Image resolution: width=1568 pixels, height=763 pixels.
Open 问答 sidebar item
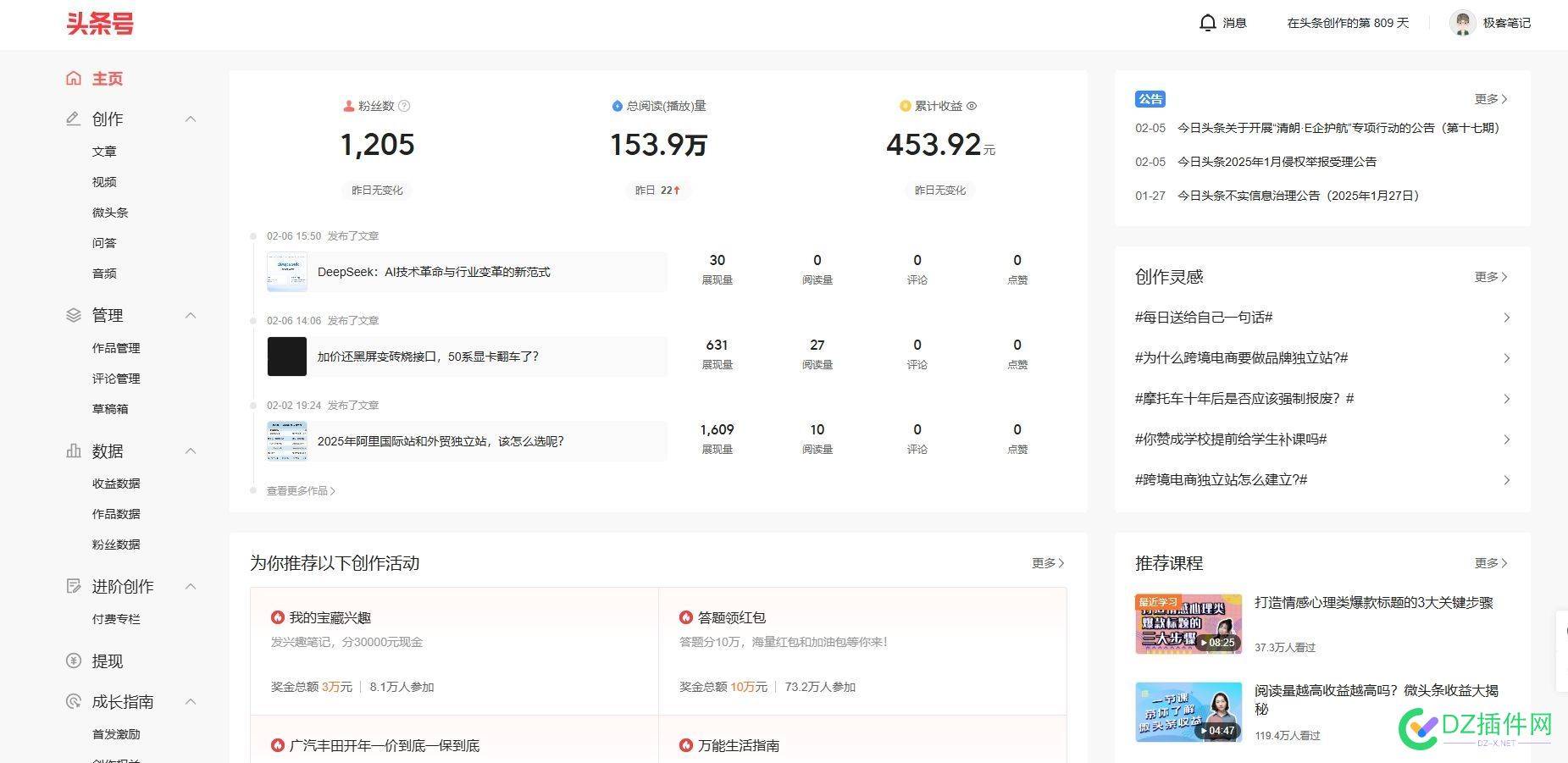pos(104,243)
